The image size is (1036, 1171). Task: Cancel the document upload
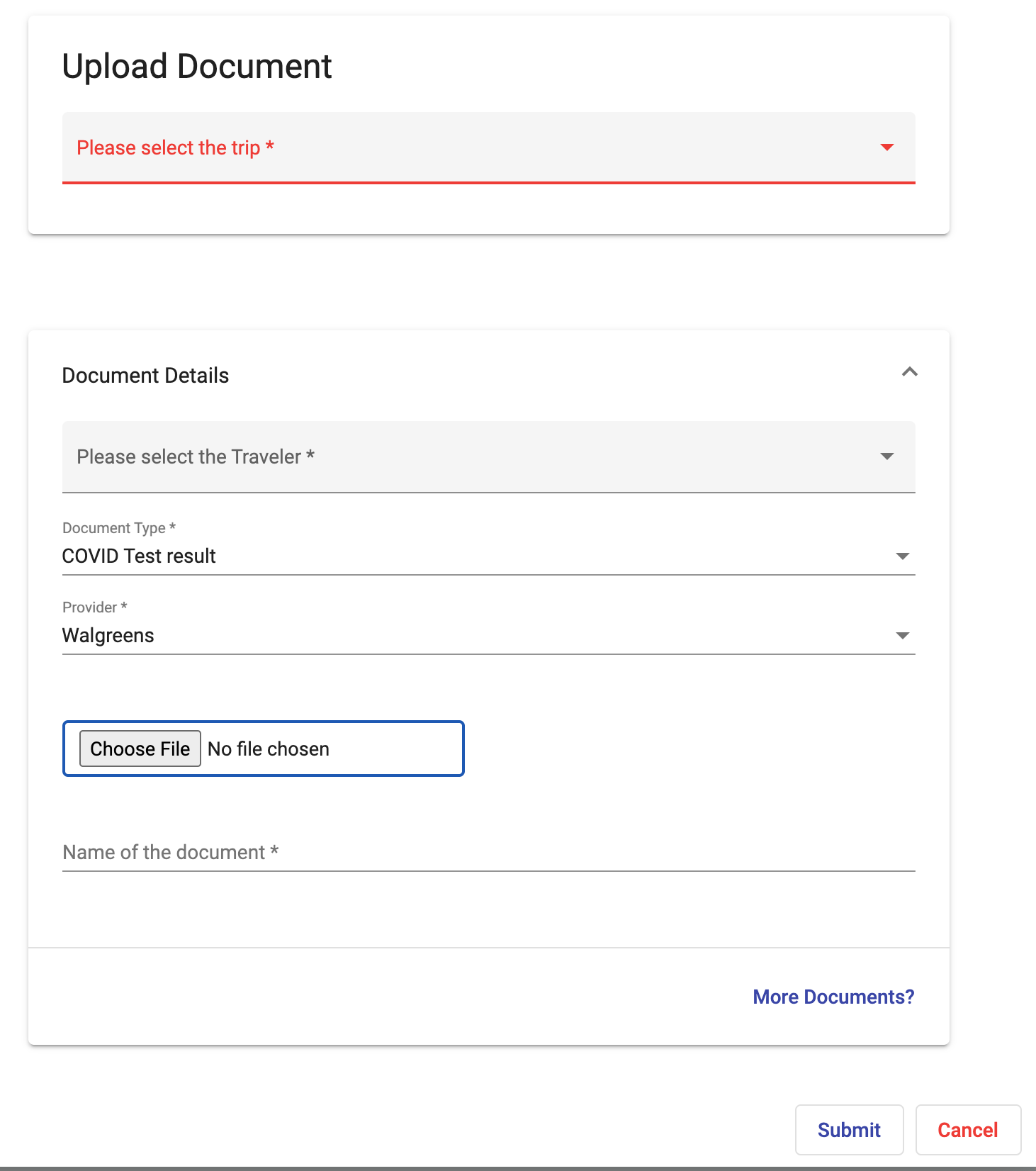pos(967,1130)
